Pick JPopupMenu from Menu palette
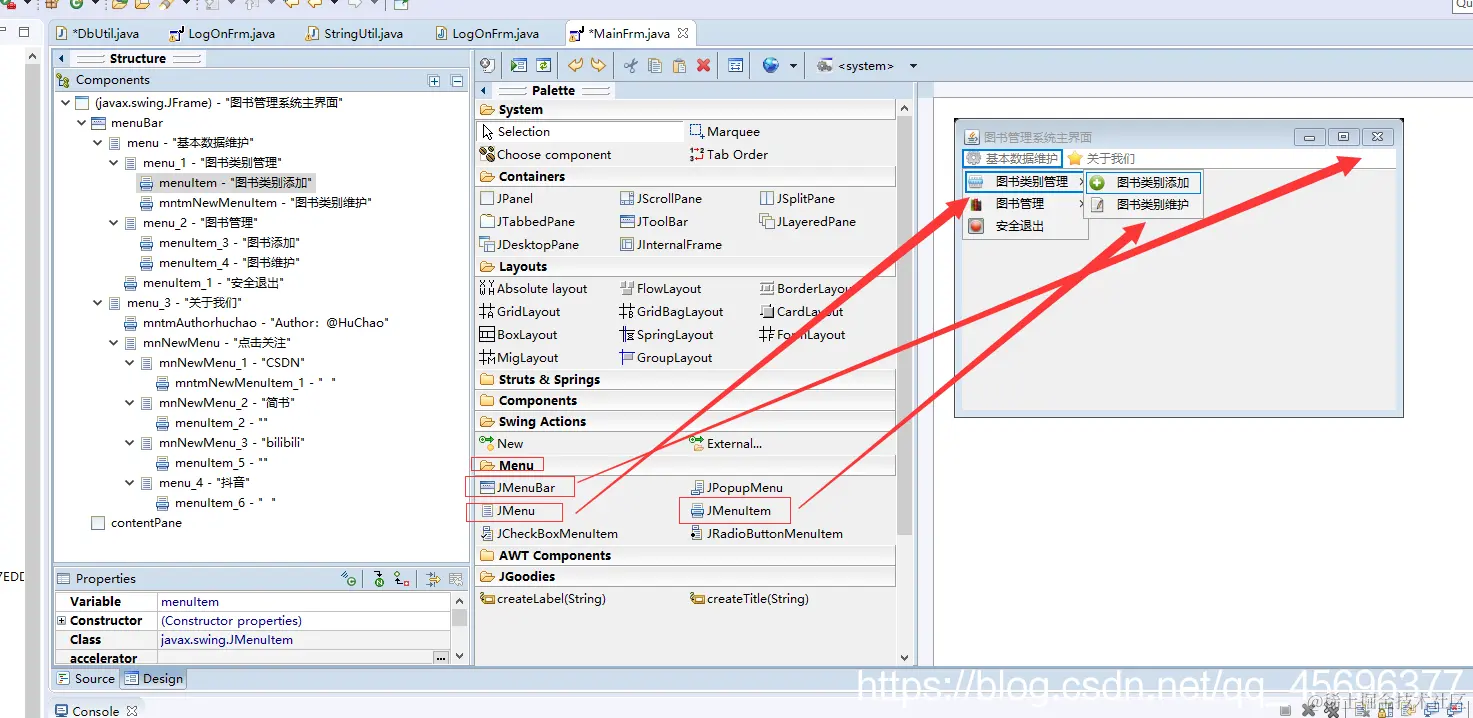This screenshot has height=718, width=1473. (737, 488)
